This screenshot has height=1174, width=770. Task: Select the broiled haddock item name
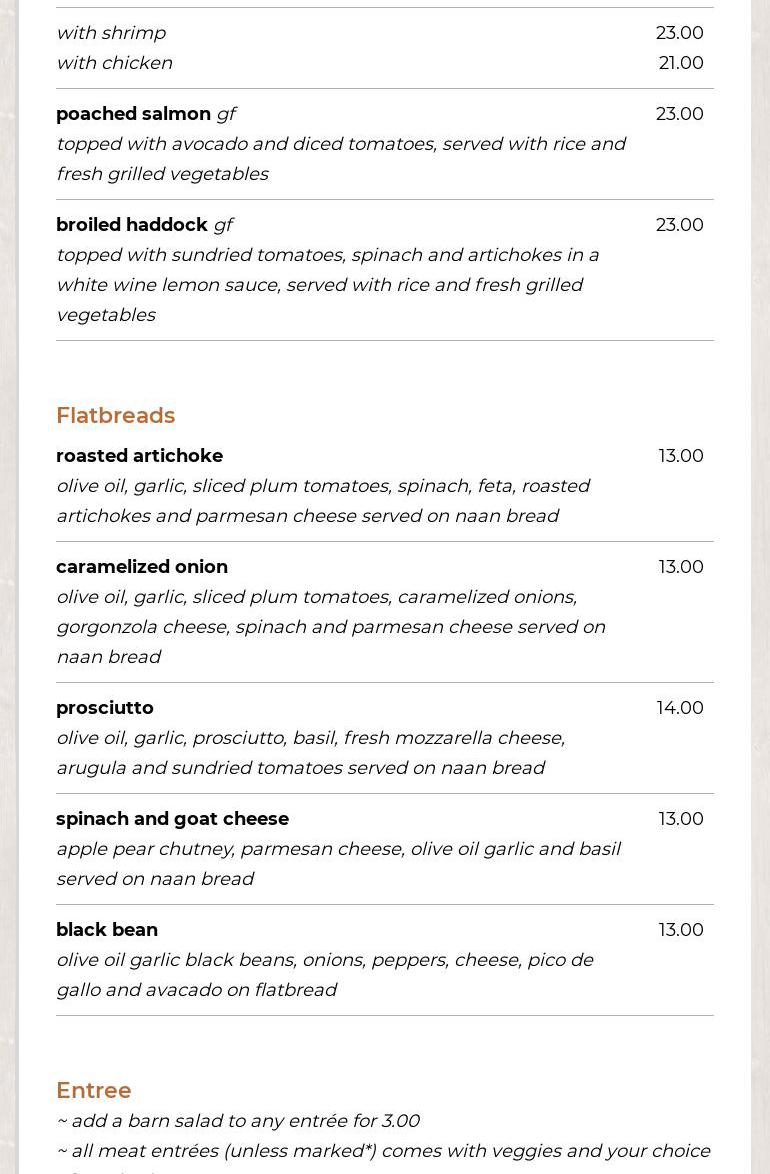point(131,225)
